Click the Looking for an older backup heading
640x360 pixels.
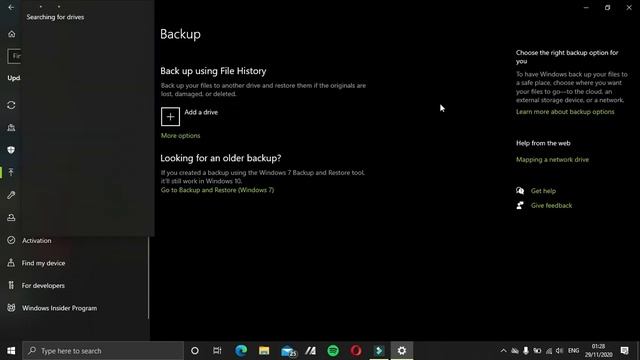pyautogui.click(x=220, y=158)
